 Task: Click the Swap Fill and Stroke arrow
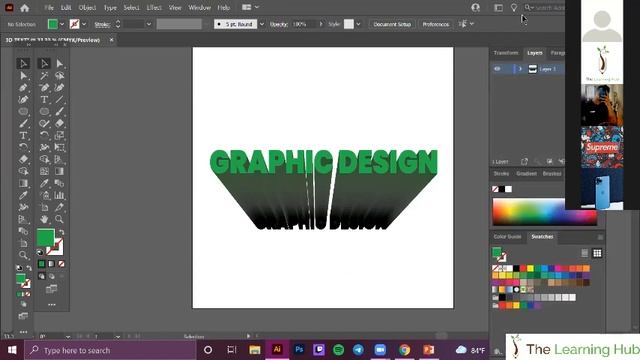pyautogui.click(x=61, y=232)
